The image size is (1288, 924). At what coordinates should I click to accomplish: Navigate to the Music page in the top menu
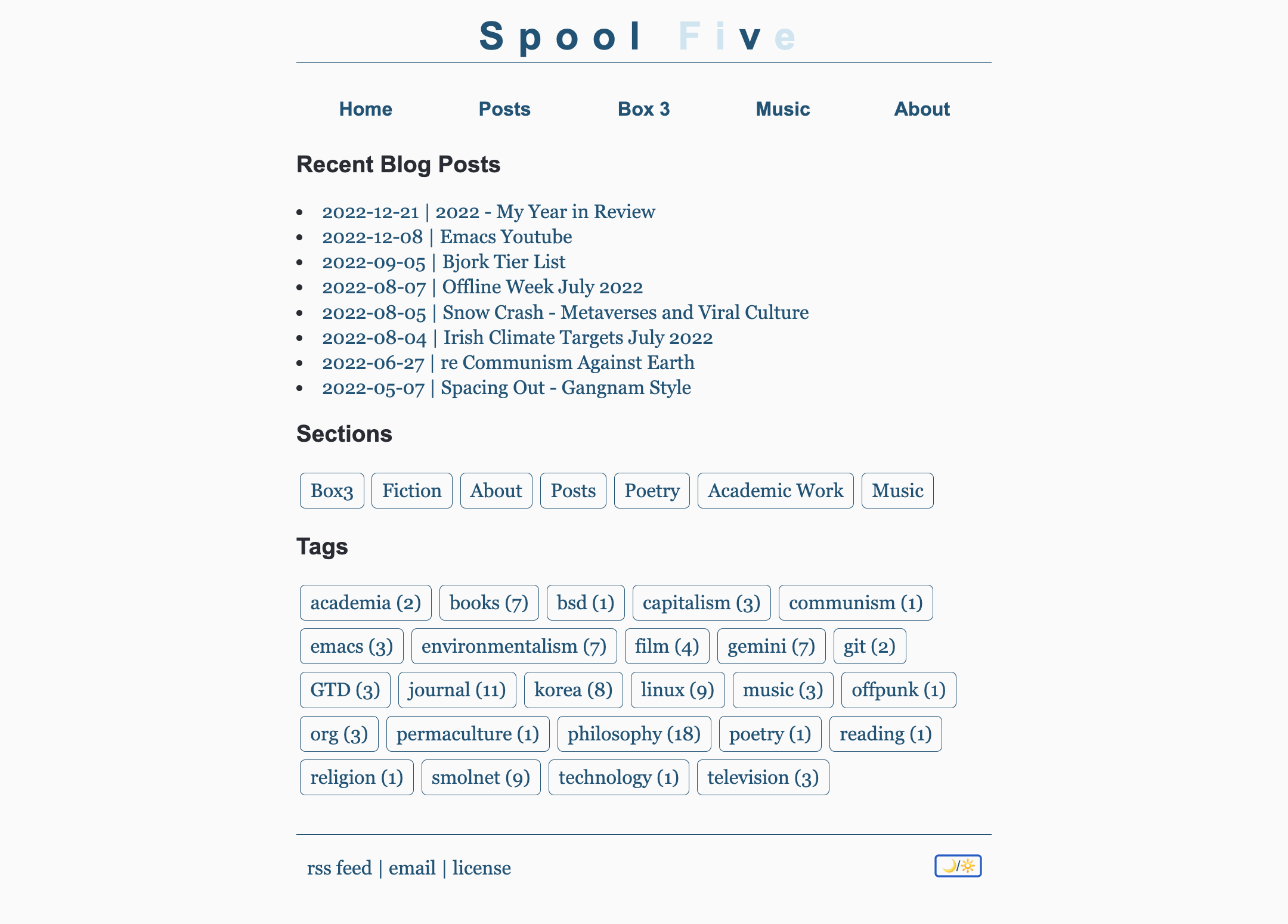(782, 109)
